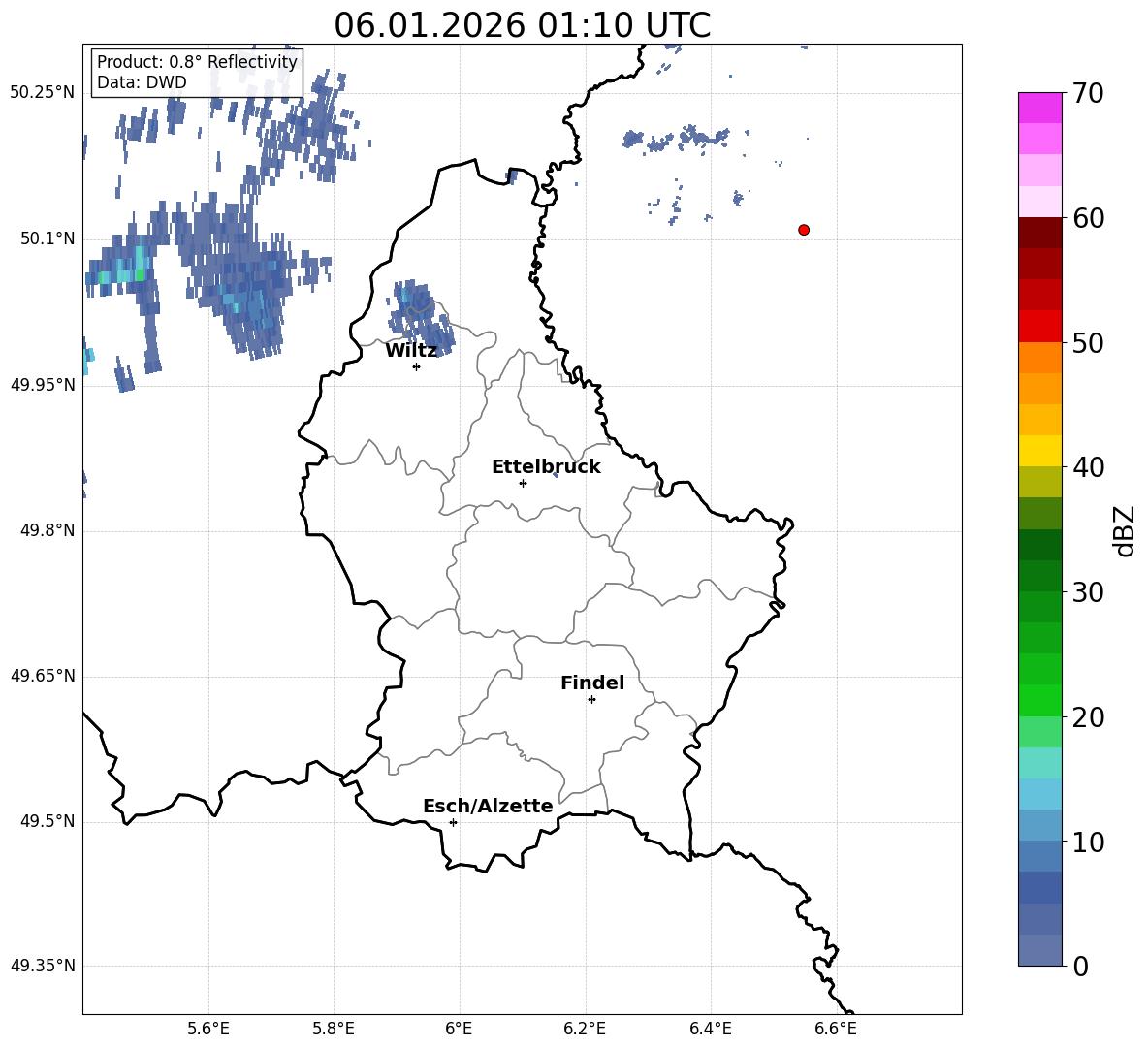
Task: Click the olive colorbar segment below 40
Action: click(x=1039, y=482)
